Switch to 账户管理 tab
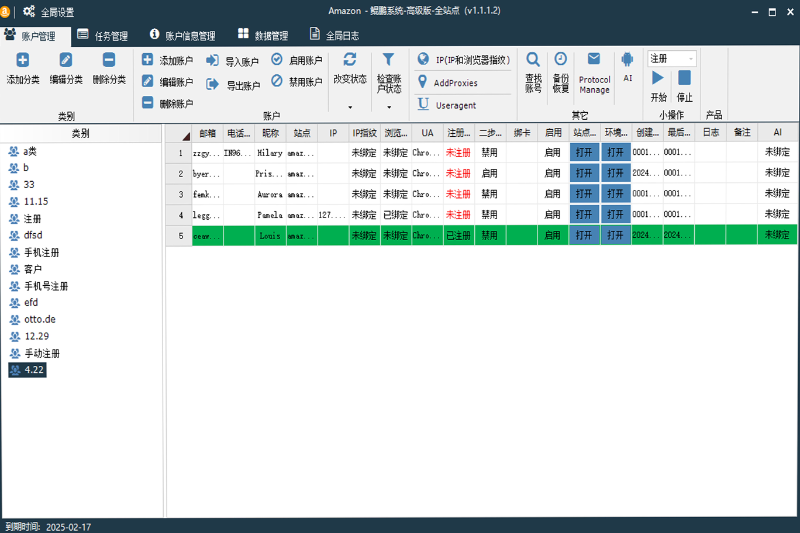This screenshot has width=800, height=533. click(x=35, y=36)
